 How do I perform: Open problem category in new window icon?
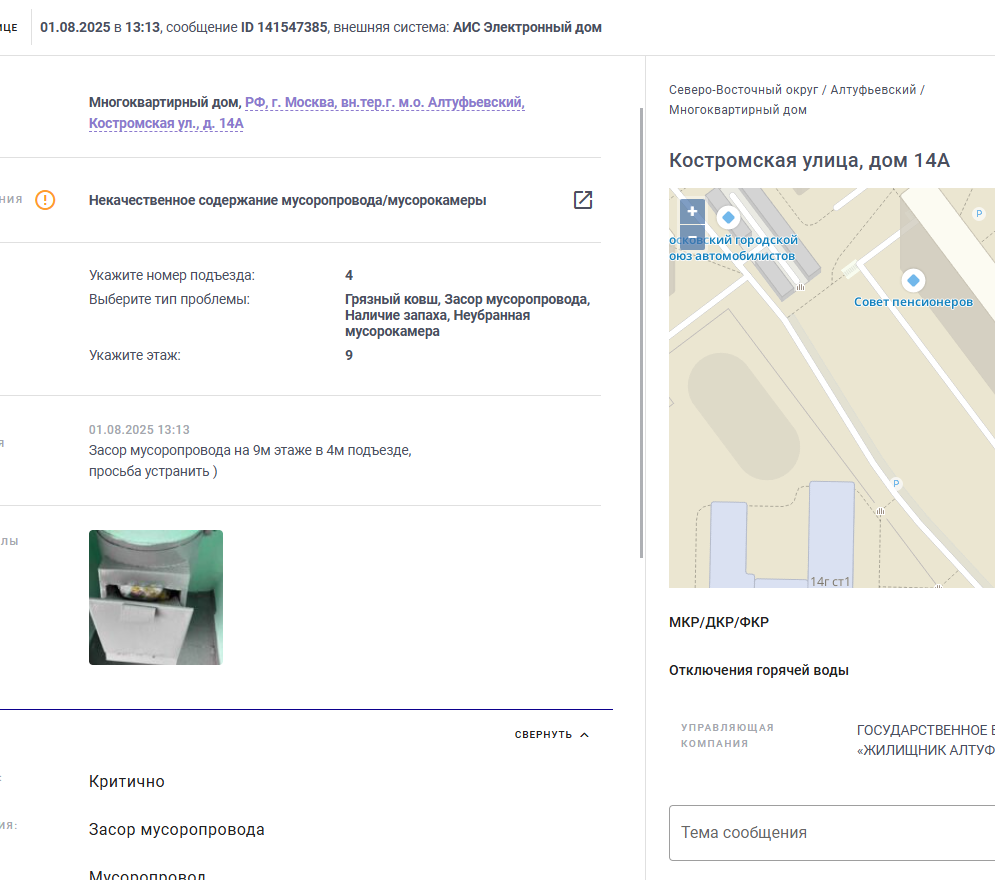coord(583,200)
